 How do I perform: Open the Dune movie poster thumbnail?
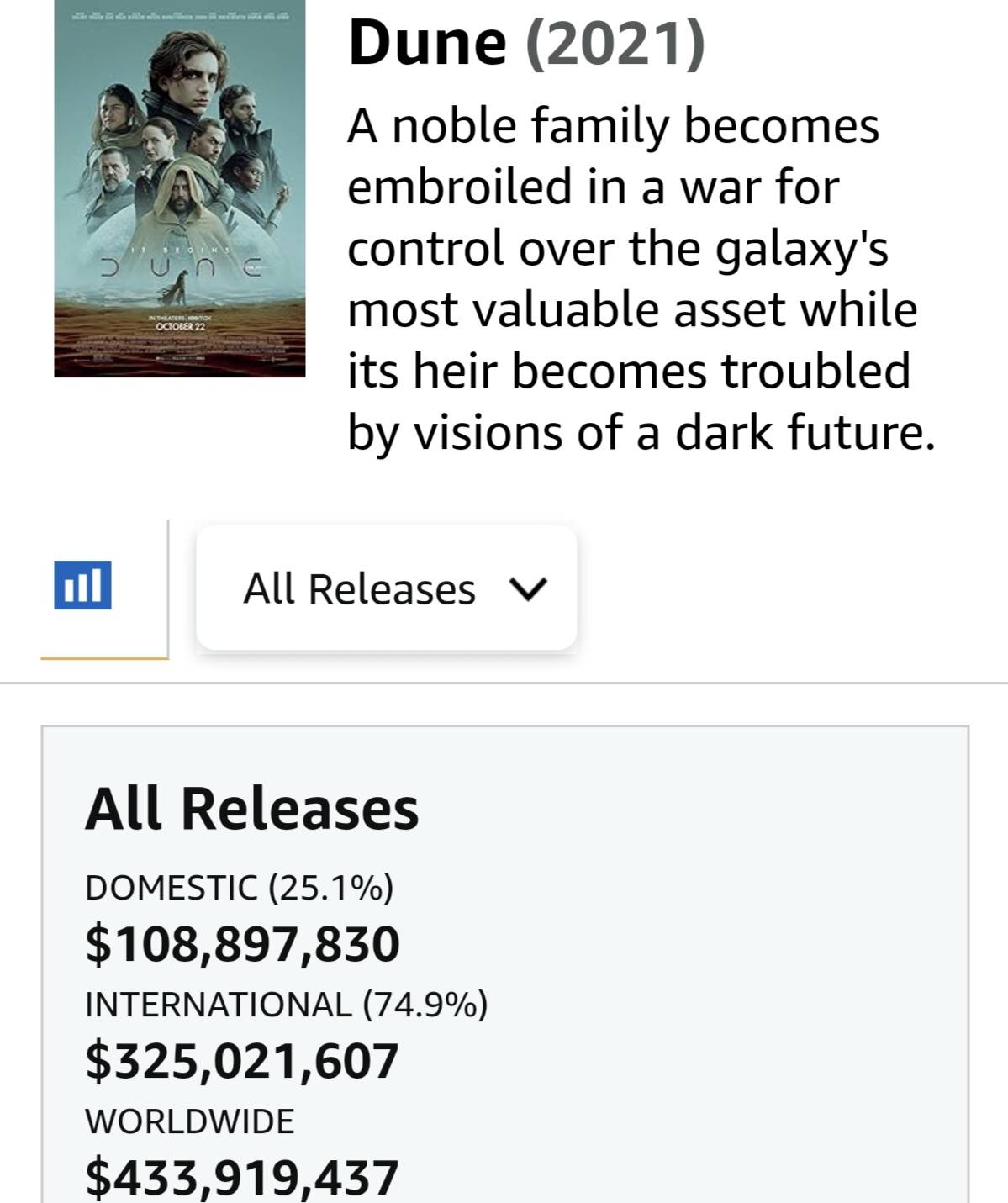click(179, 188)
